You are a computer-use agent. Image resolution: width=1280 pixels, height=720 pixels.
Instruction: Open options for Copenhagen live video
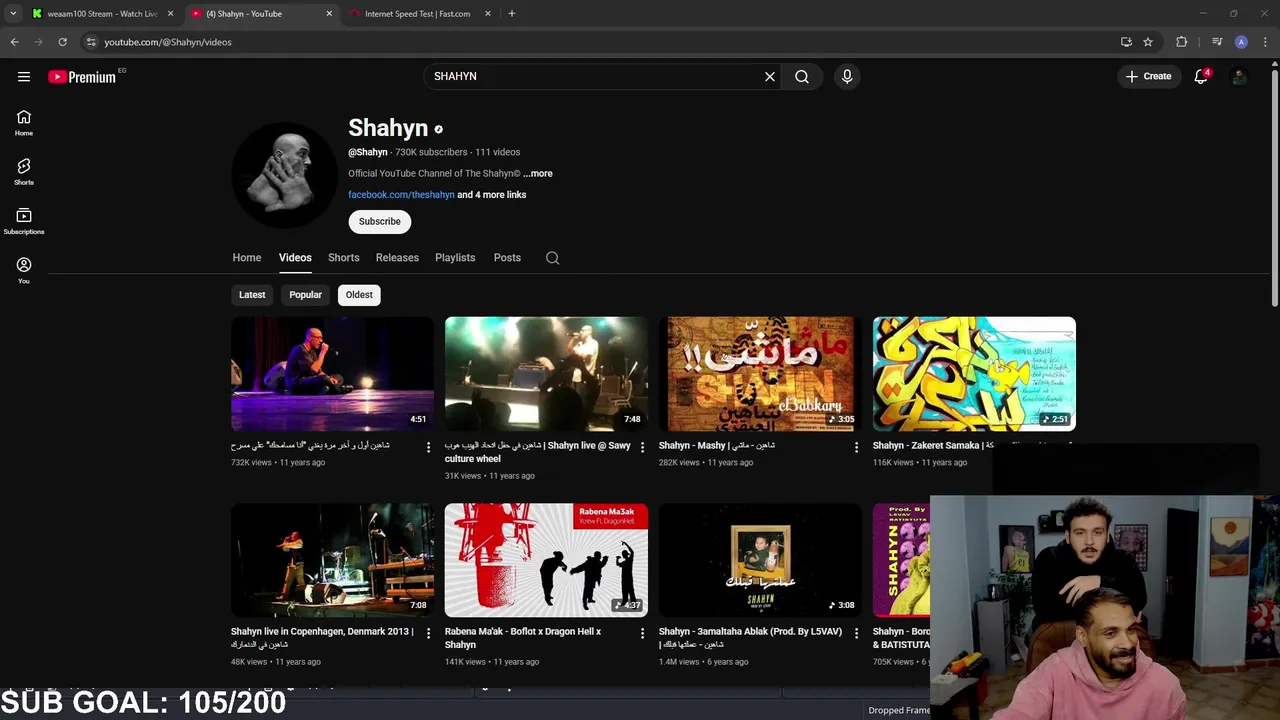(x=428, y=633)
